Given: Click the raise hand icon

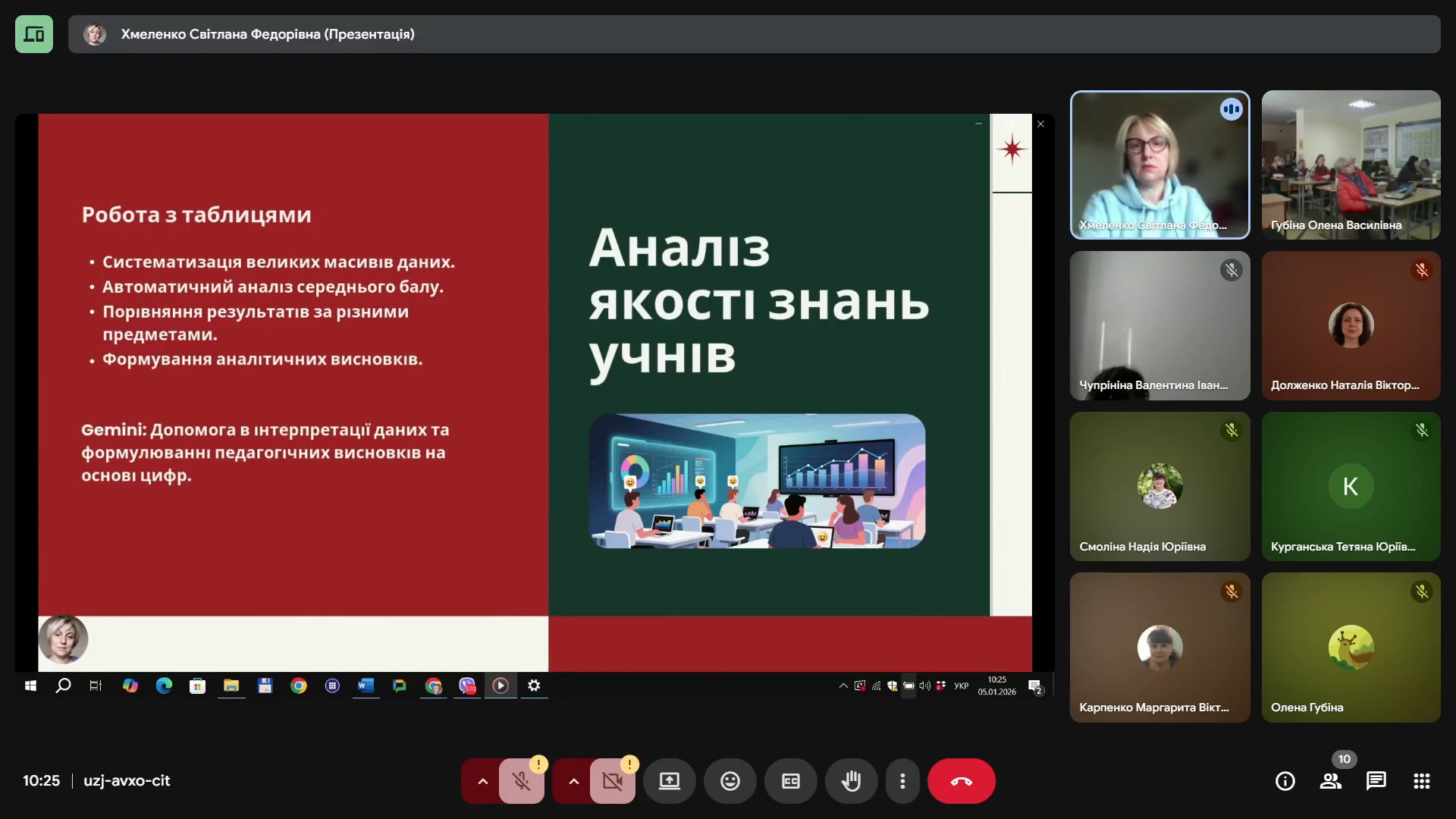Looking at the screenshot, I should click(851, 781).
